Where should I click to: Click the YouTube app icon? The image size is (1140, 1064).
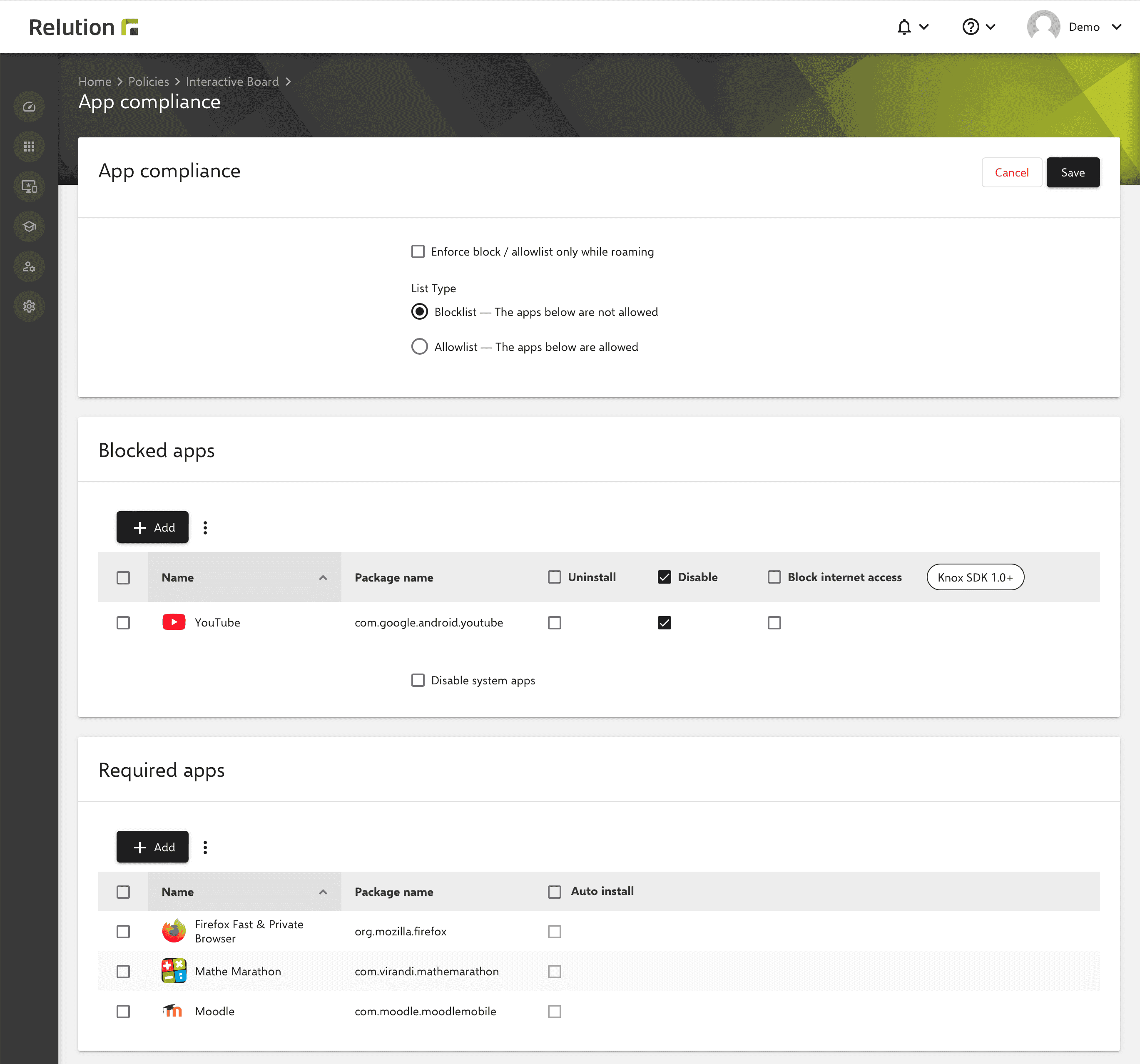point(174,623)
